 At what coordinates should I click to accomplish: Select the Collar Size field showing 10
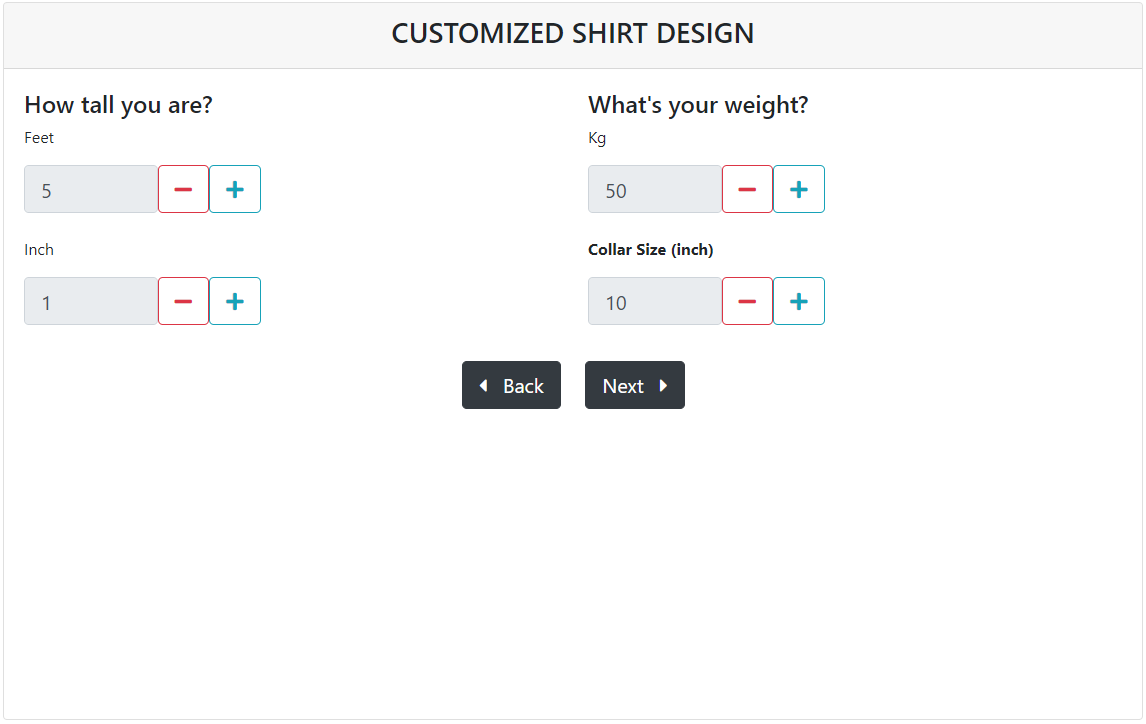(655, 301)
